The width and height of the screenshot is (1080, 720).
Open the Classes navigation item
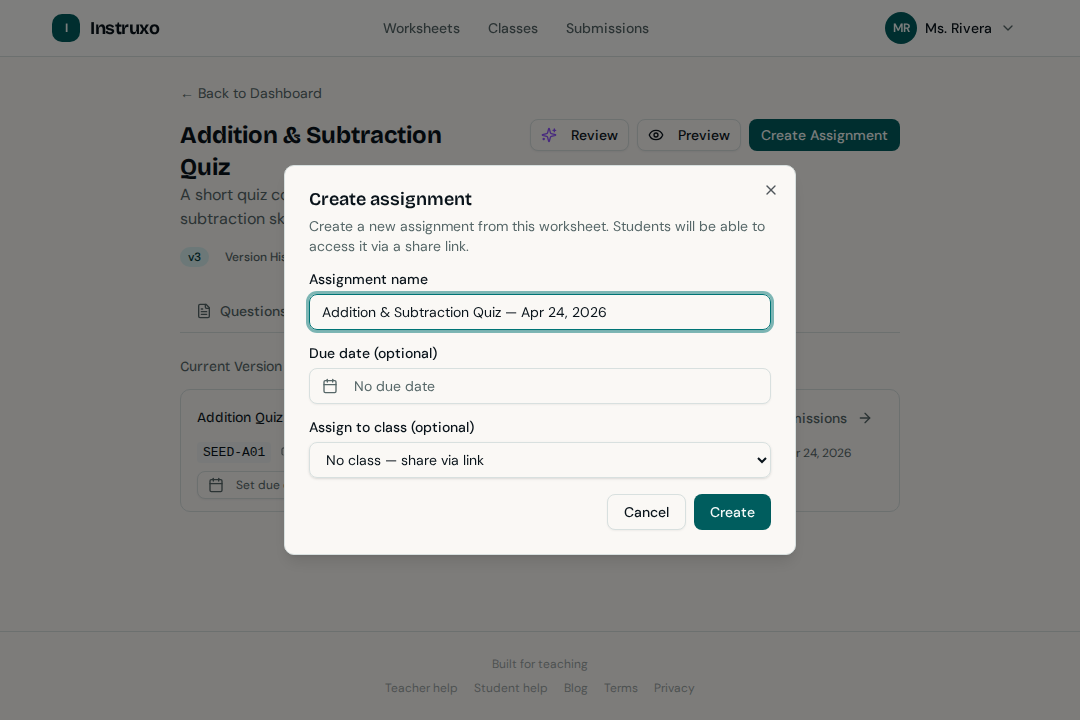pyautogui.click(x=512, y=28)
